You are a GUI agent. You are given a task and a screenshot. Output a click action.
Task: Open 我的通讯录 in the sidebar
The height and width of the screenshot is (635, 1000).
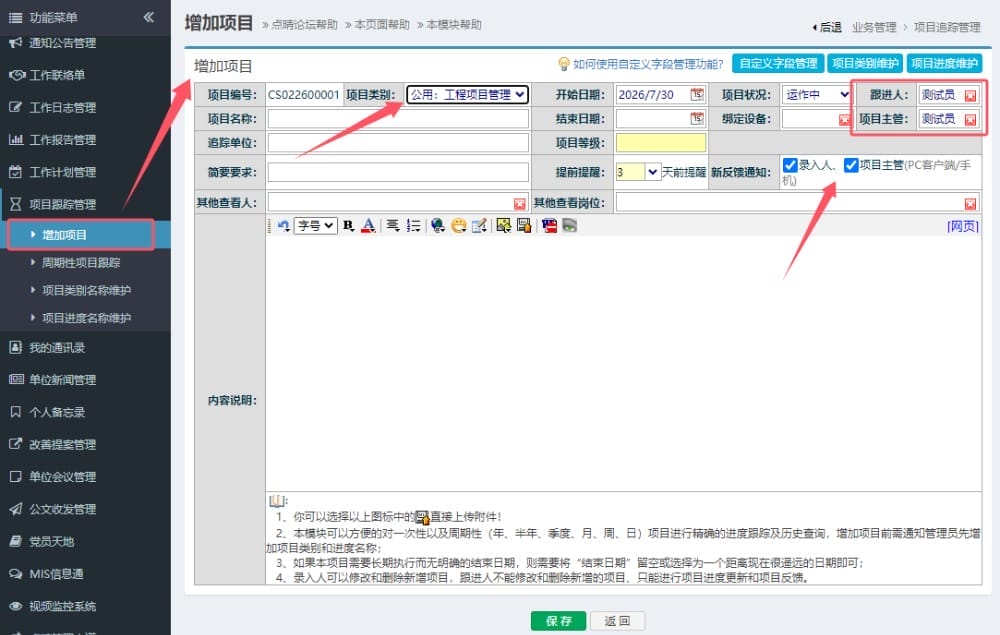pyautogui.click(x=57, y=347)
